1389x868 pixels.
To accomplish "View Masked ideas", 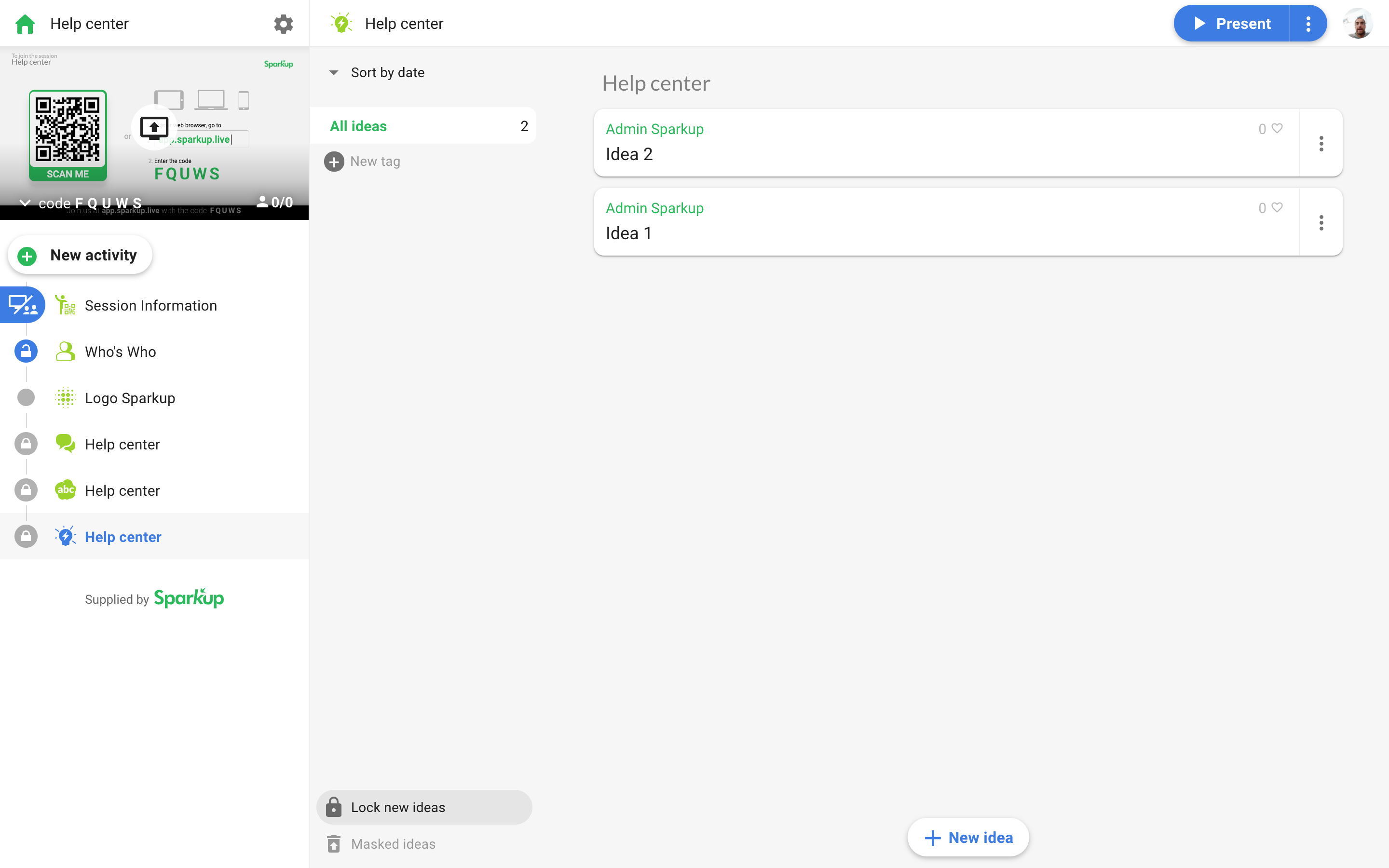I will pos(381,844).
